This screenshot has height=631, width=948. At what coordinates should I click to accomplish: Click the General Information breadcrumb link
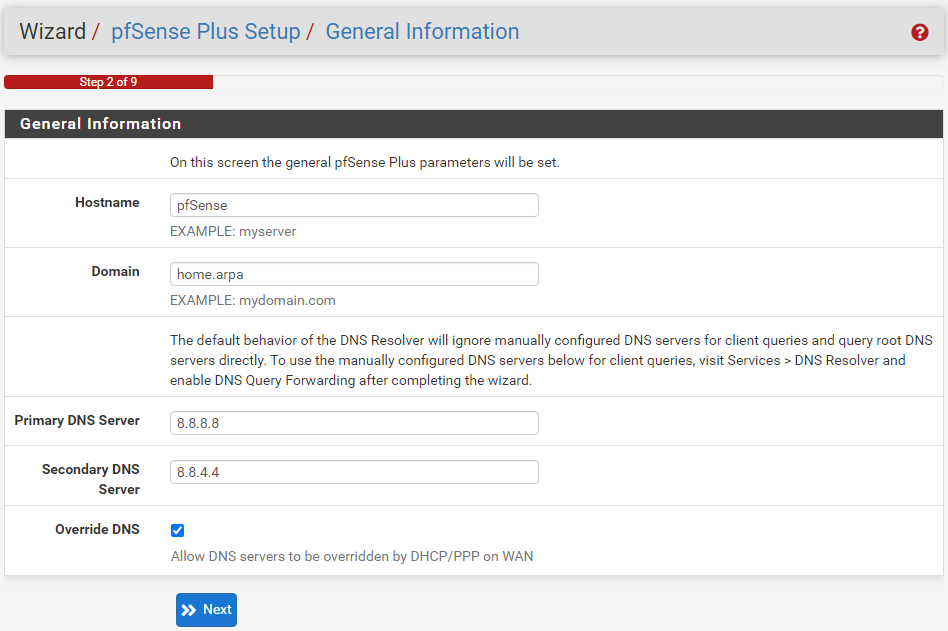[x=422, y=32]
